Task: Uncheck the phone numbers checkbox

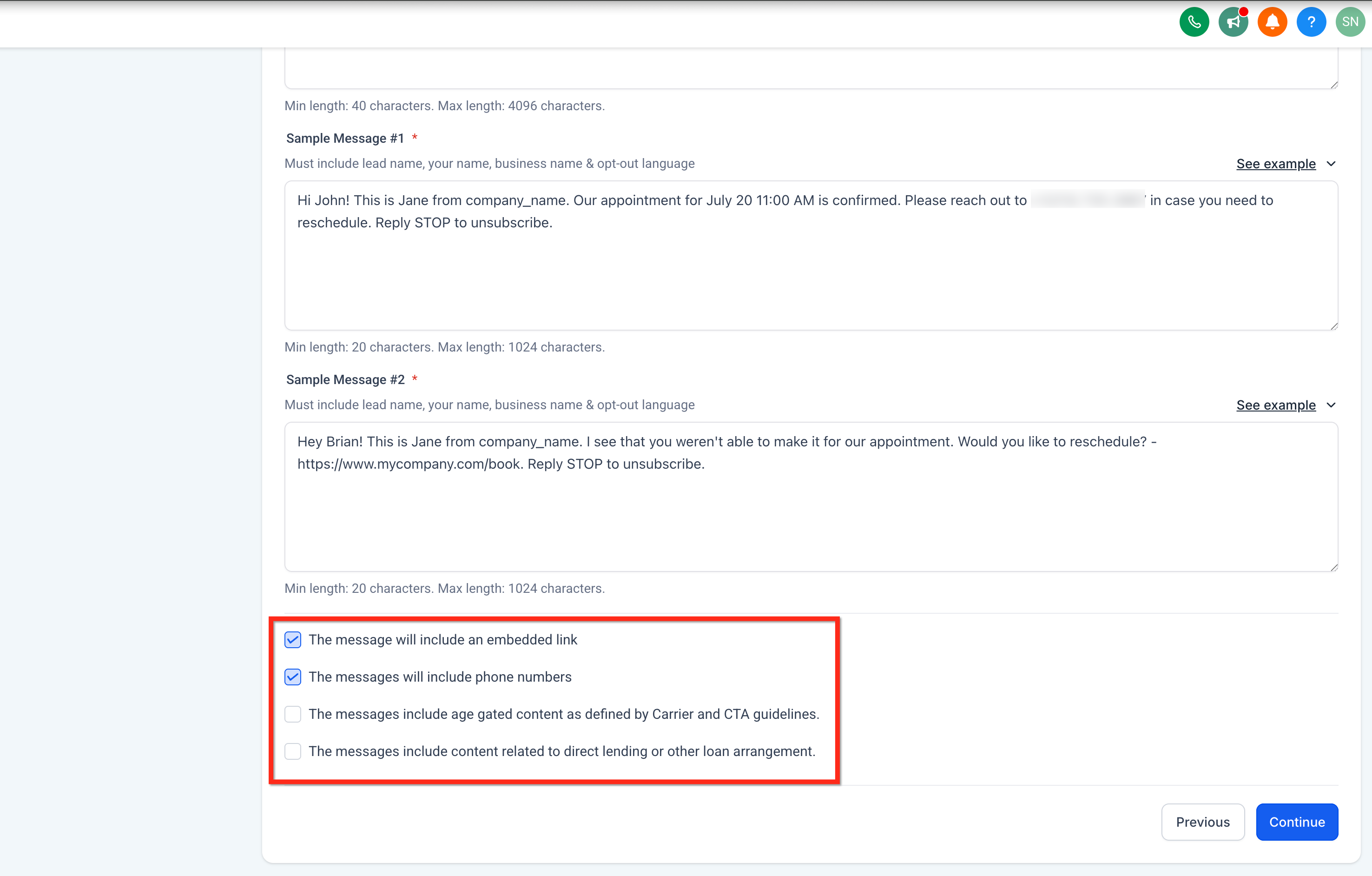Action: [x=293, y=677]
